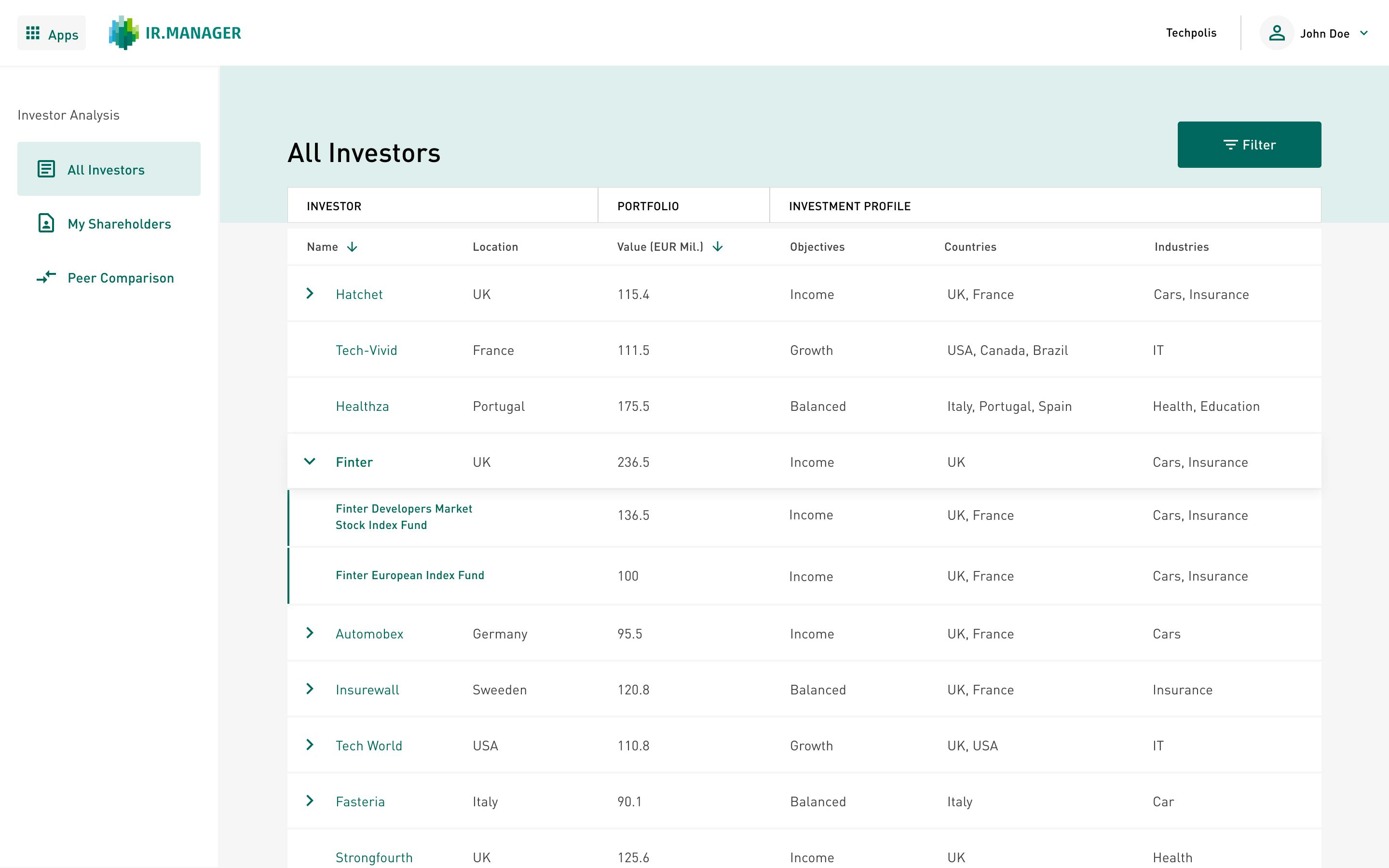The height and width of the screenshot is (868, 1389).
Task: Expand the Automobex investor row
Action: [311, 634]
